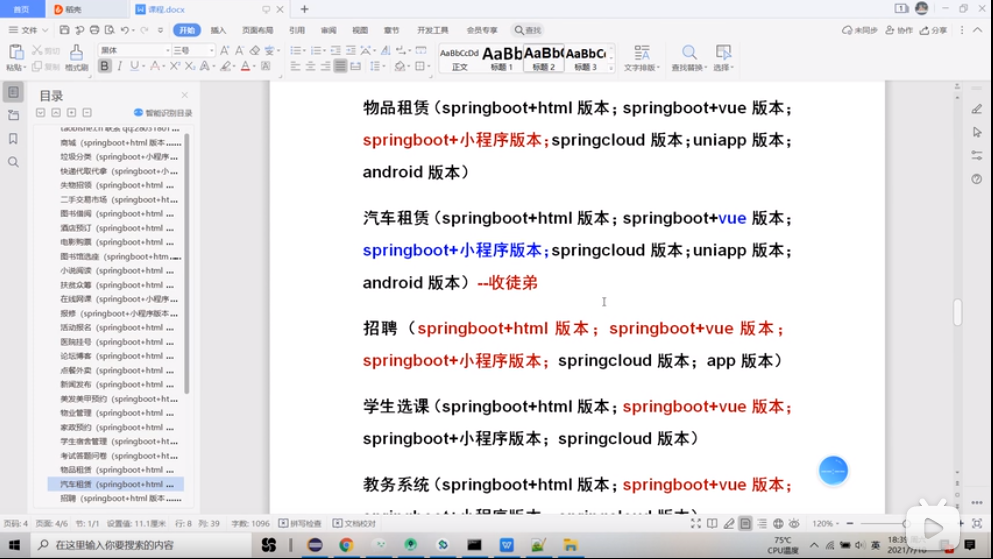The height and width of the screenshot is (559, 993).
Task: Click the Cut (剪切) scissors icon
Action: pos(37,50)
